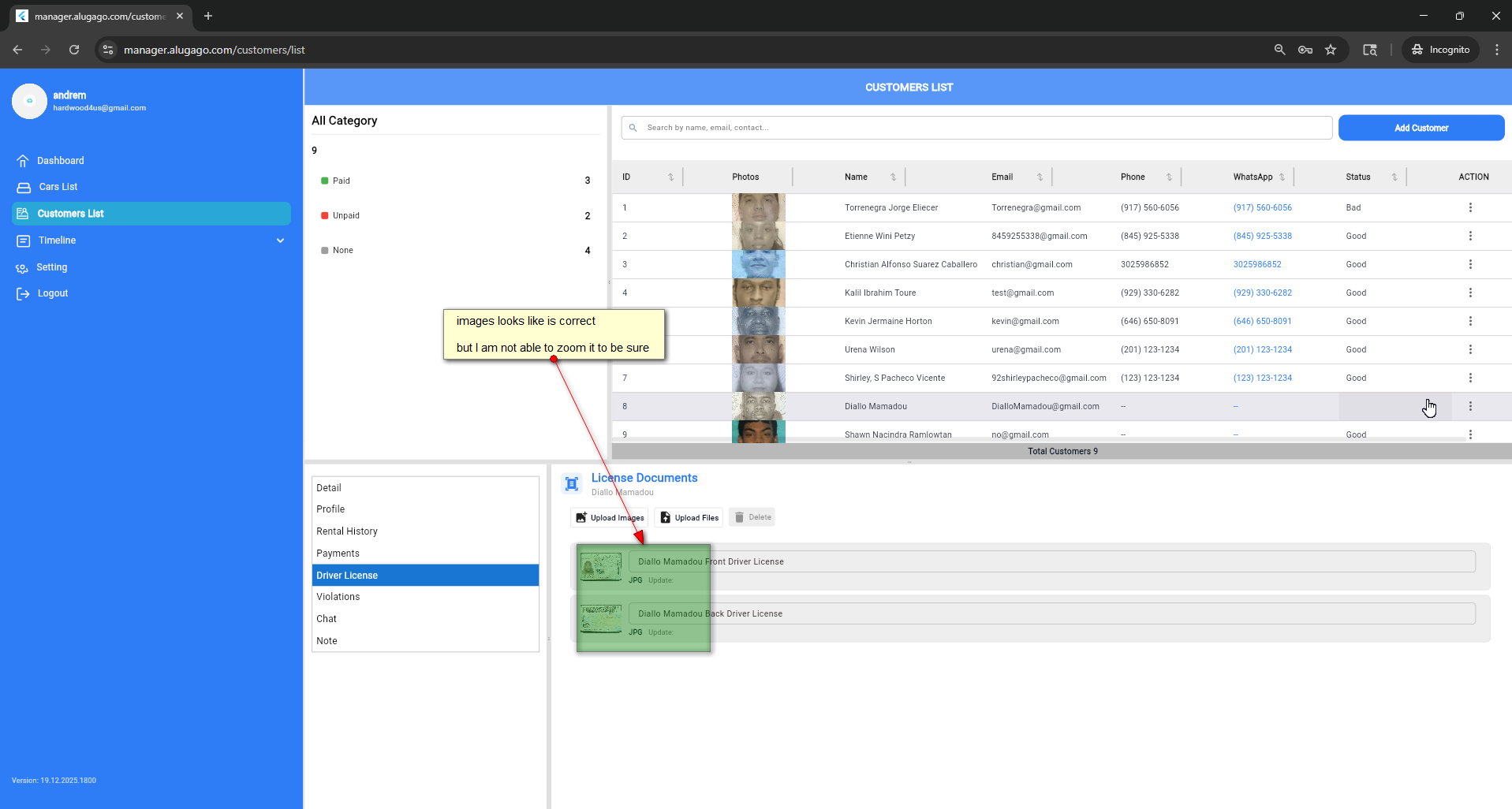Bookmark this page with star icon
The width and height of the screenshot is (1512, 809).
pos(1331,50)
